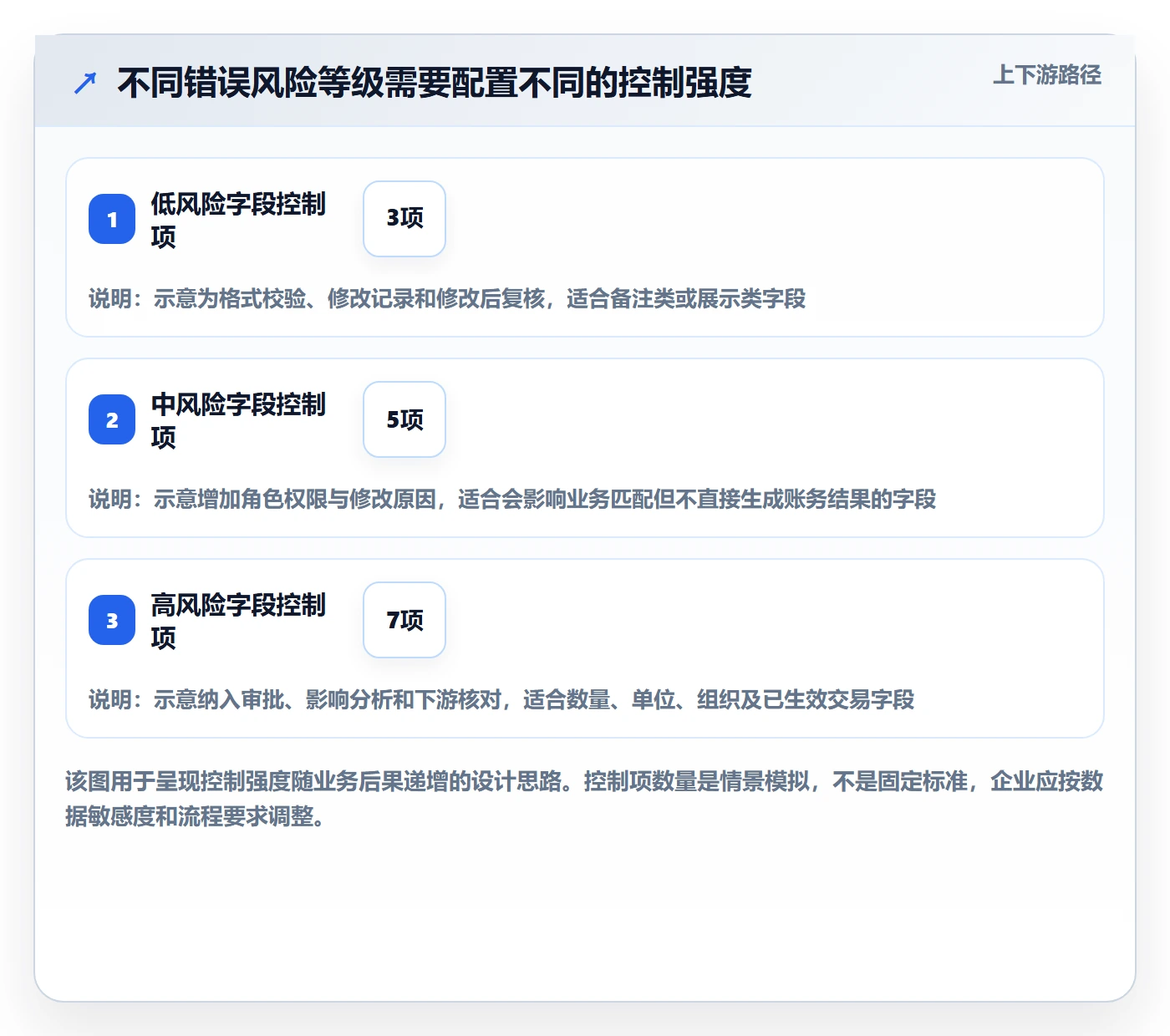The image size is (1170, 1036).
Task: Click the 7项 value box
Action: click(404, 620)
